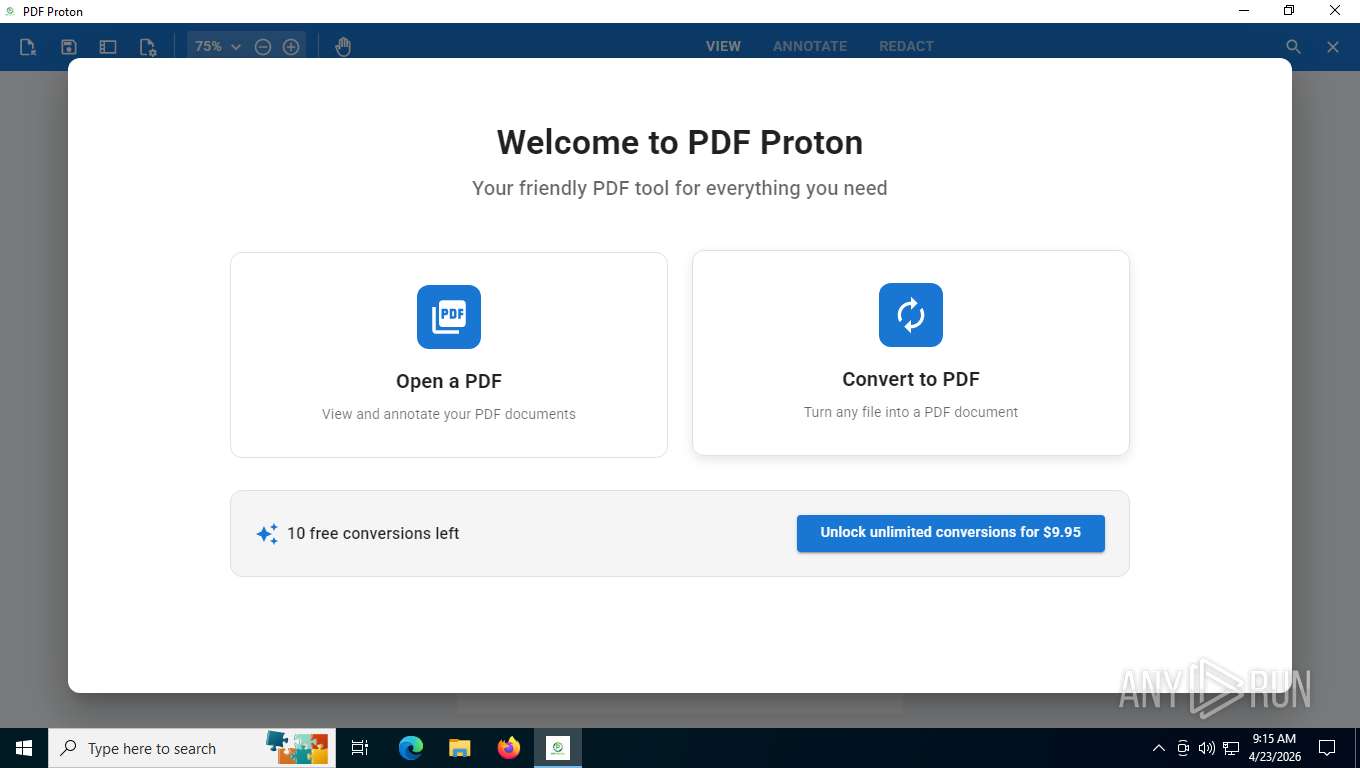Click 'View and annotate your PDF documents' text
The width and height of the screenshot is (1360, 768).
[449, 414]
